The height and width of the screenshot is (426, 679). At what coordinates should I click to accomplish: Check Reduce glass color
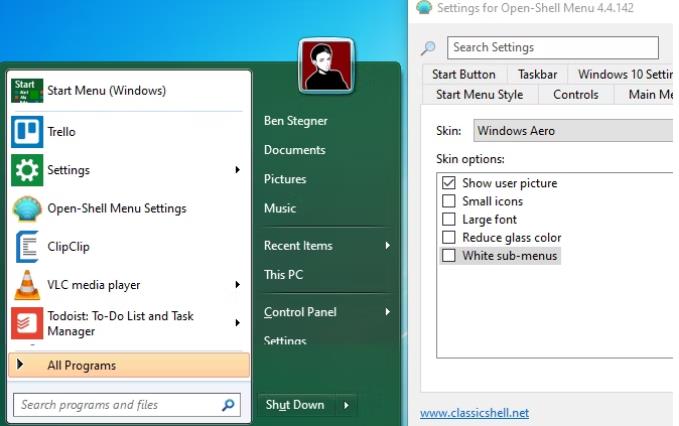pos(449,237)
